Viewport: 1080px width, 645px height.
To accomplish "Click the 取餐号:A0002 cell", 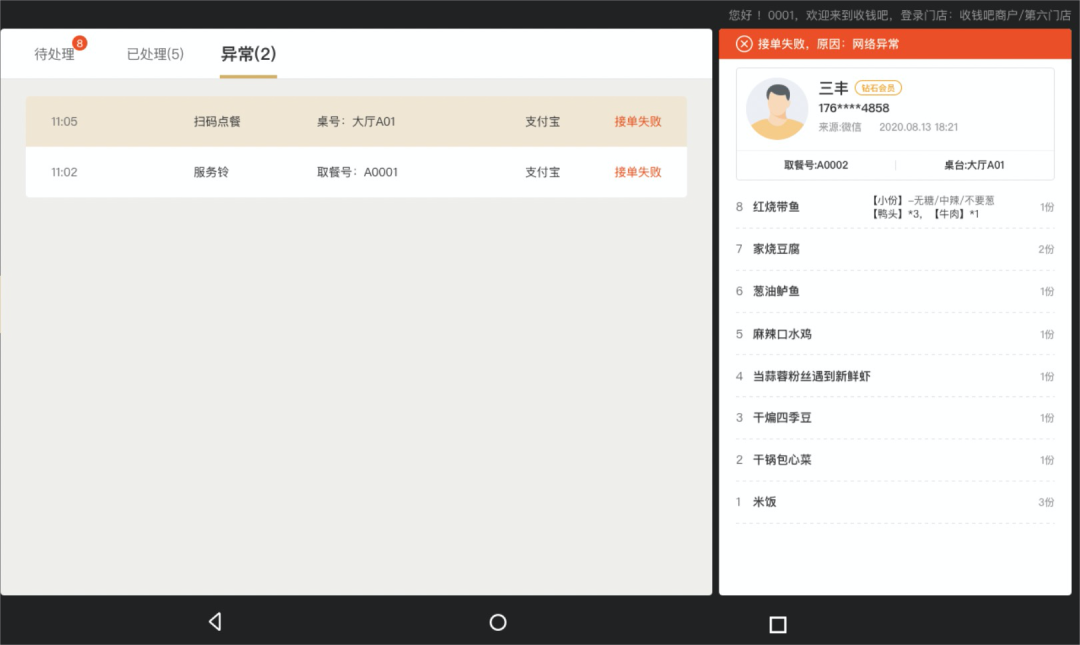I will click(815, 165).
